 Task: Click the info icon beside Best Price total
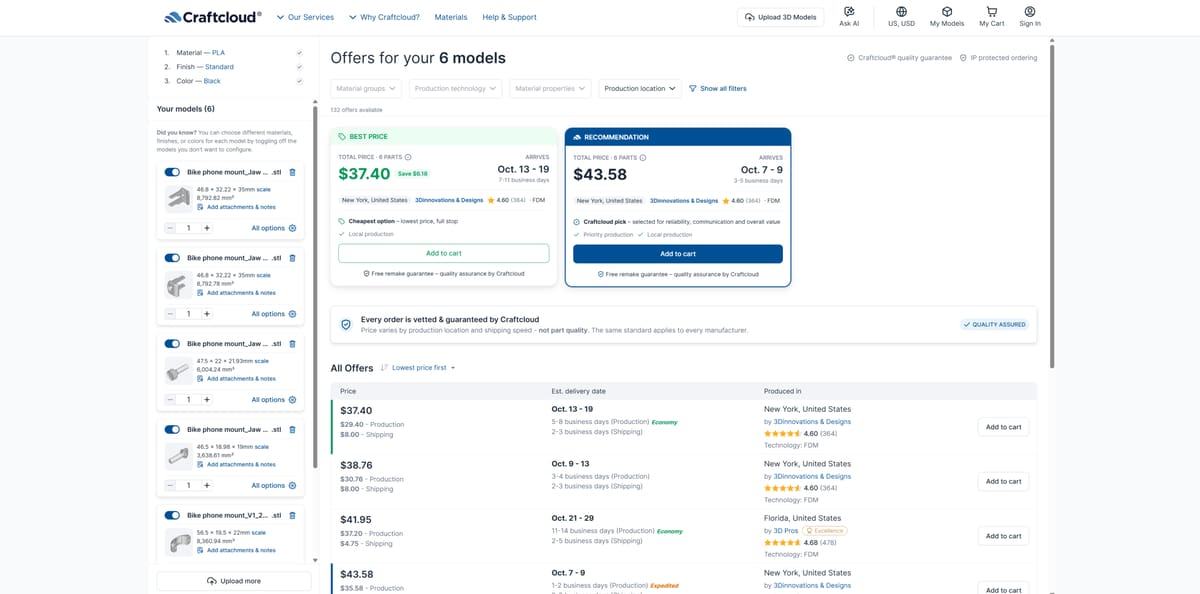tap(408, 157)
